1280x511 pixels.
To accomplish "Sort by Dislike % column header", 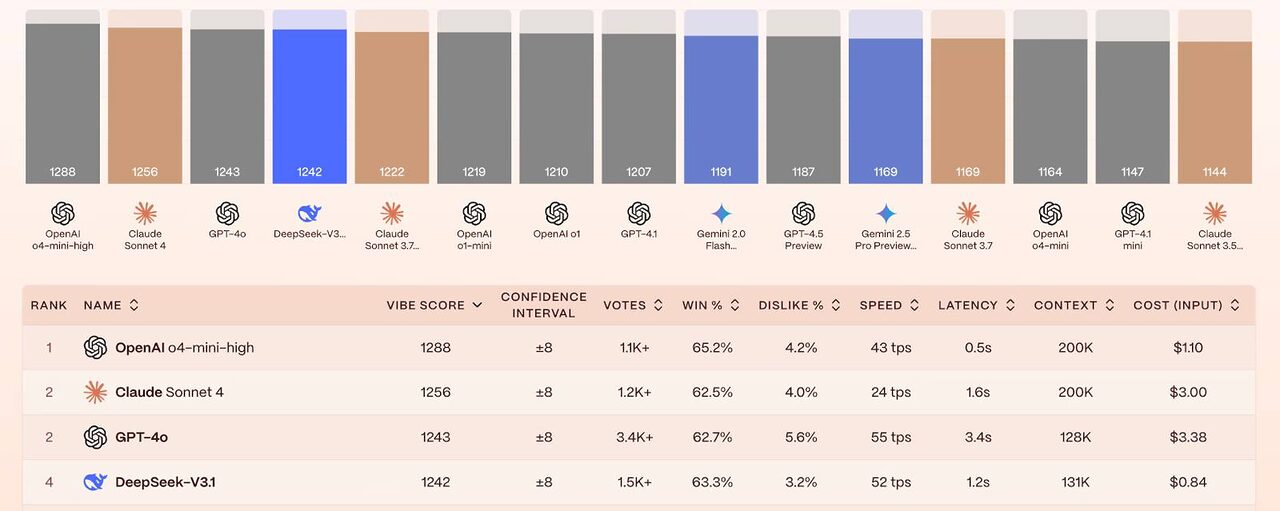I will (799, 305).
